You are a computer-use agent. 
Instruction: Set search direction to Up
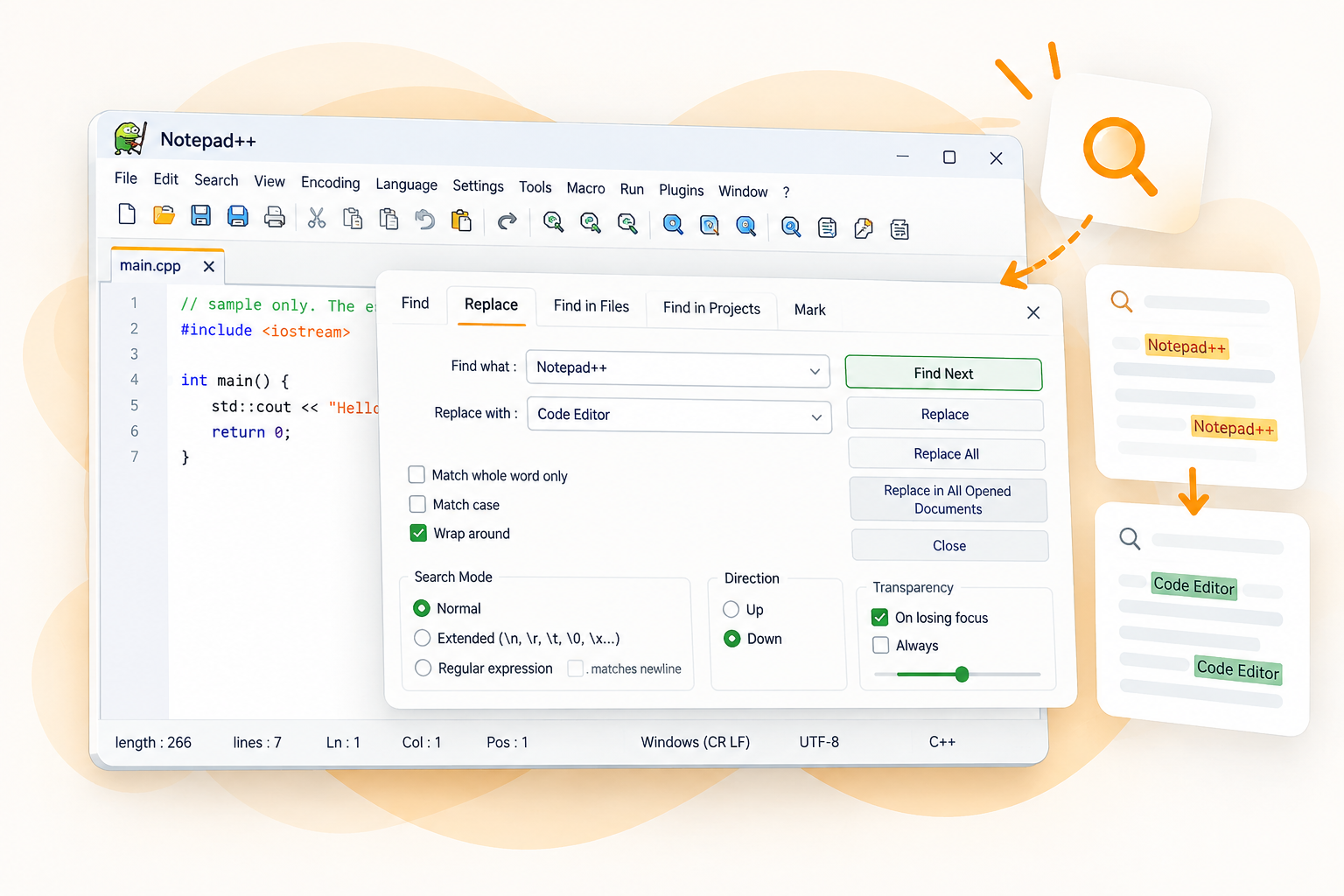[x=731, y=609]
